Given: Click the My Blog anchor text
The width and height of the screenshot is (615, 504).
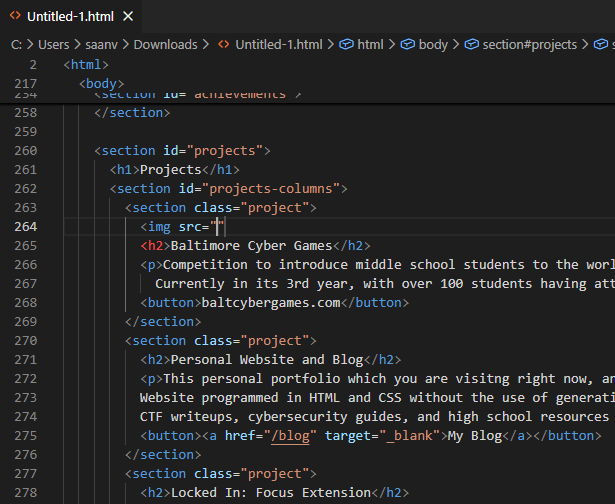Looking at the screenshot, I should [475, 436].
